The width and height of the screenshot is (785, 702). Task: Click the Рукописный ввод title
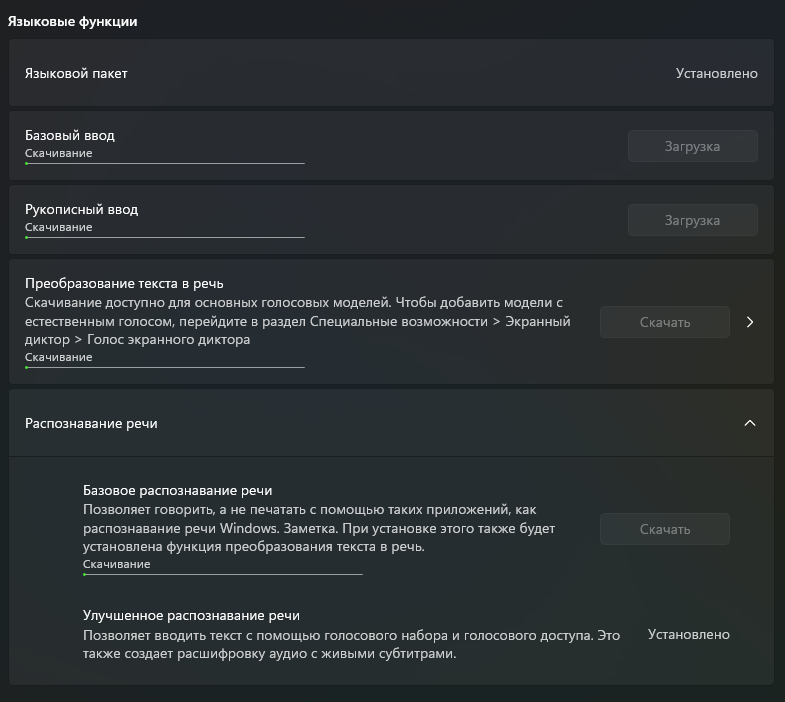pos(82,209)
